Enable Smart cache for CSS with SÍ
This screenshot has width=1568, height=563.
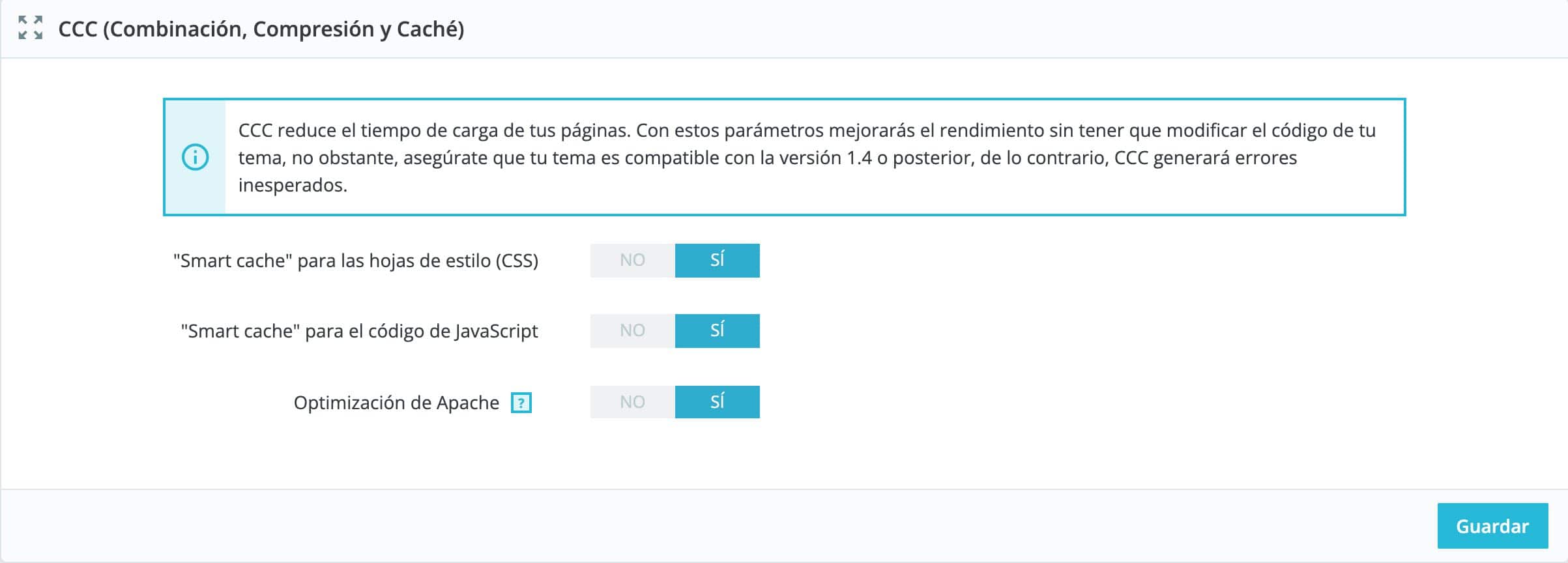point(717,260)
